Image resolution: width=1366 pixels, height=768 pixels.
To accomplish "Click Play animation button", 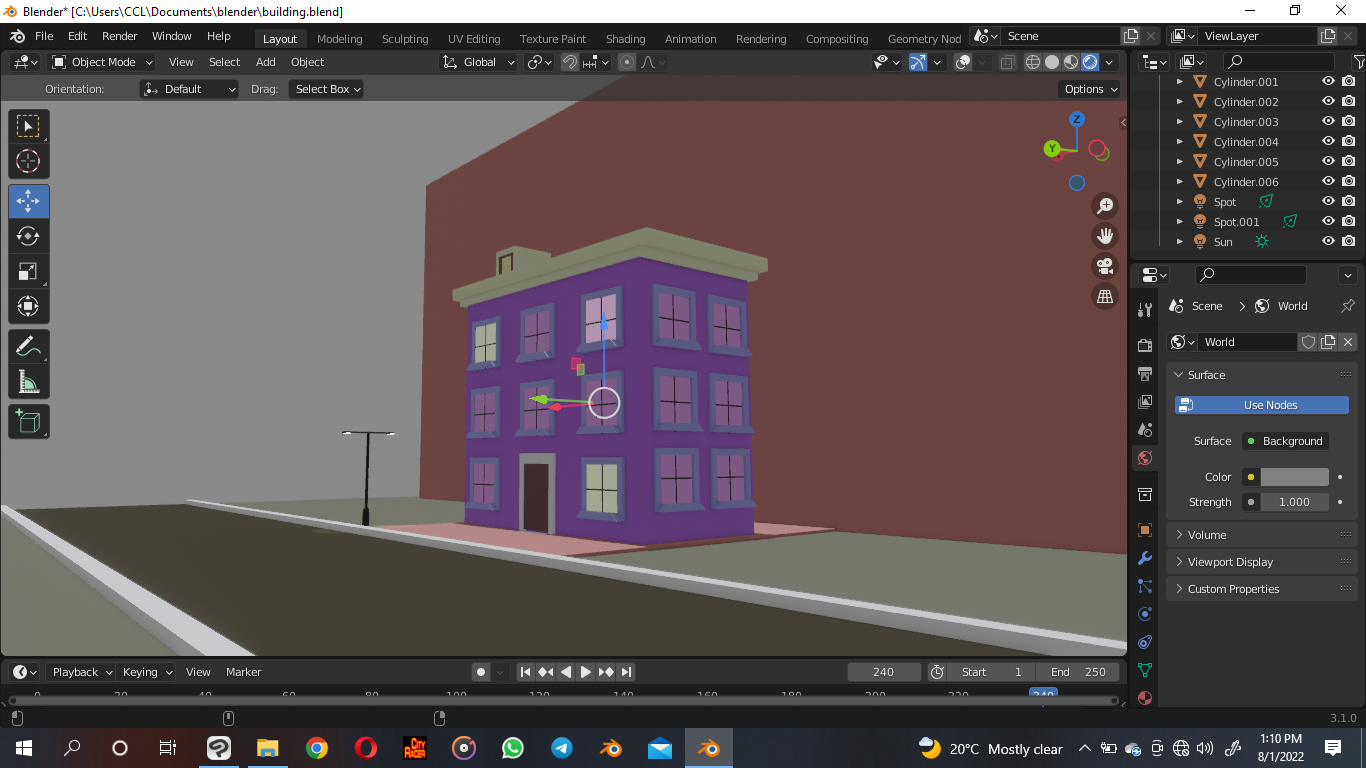I will (x=586, y=672).
